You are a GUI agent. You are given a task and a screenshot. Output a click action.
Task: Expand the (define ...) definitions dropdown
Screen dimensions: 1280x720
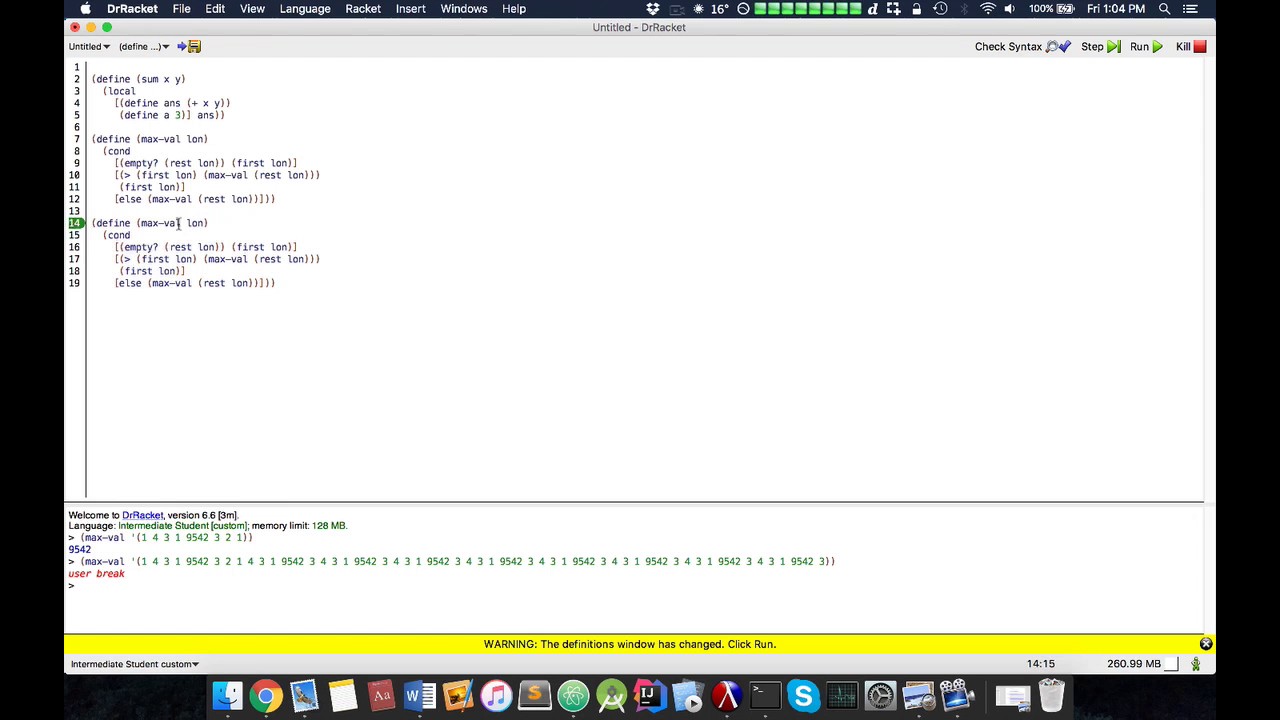(144, 47)
